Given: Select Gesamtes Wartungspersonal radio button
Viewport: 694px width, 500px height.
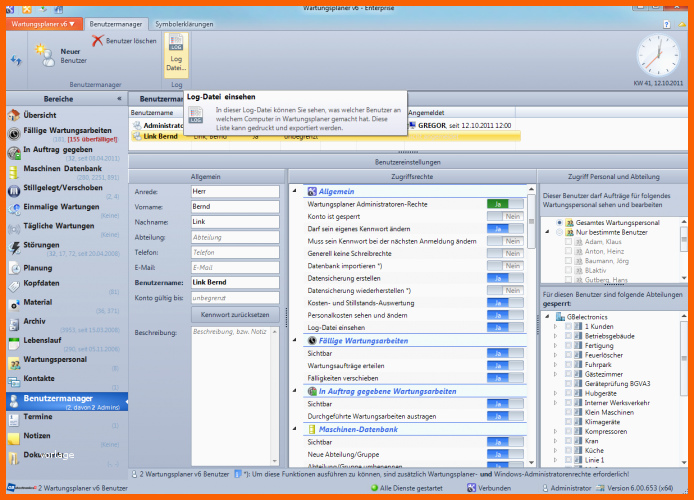Looking at the screenshot, I should [x=559, y=223].
